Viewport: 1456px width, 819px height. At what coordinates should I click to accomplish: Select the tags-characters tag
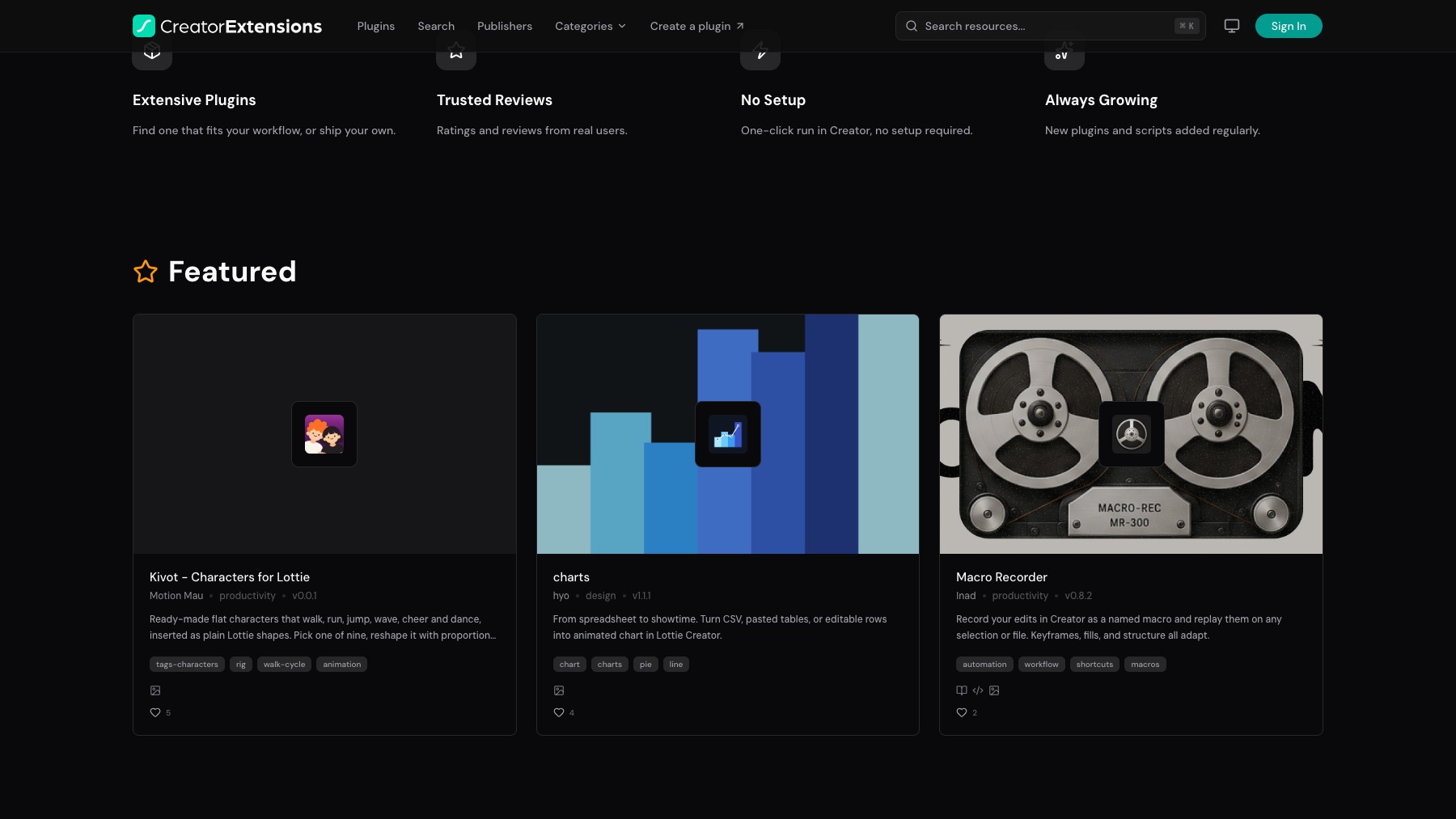187,665
